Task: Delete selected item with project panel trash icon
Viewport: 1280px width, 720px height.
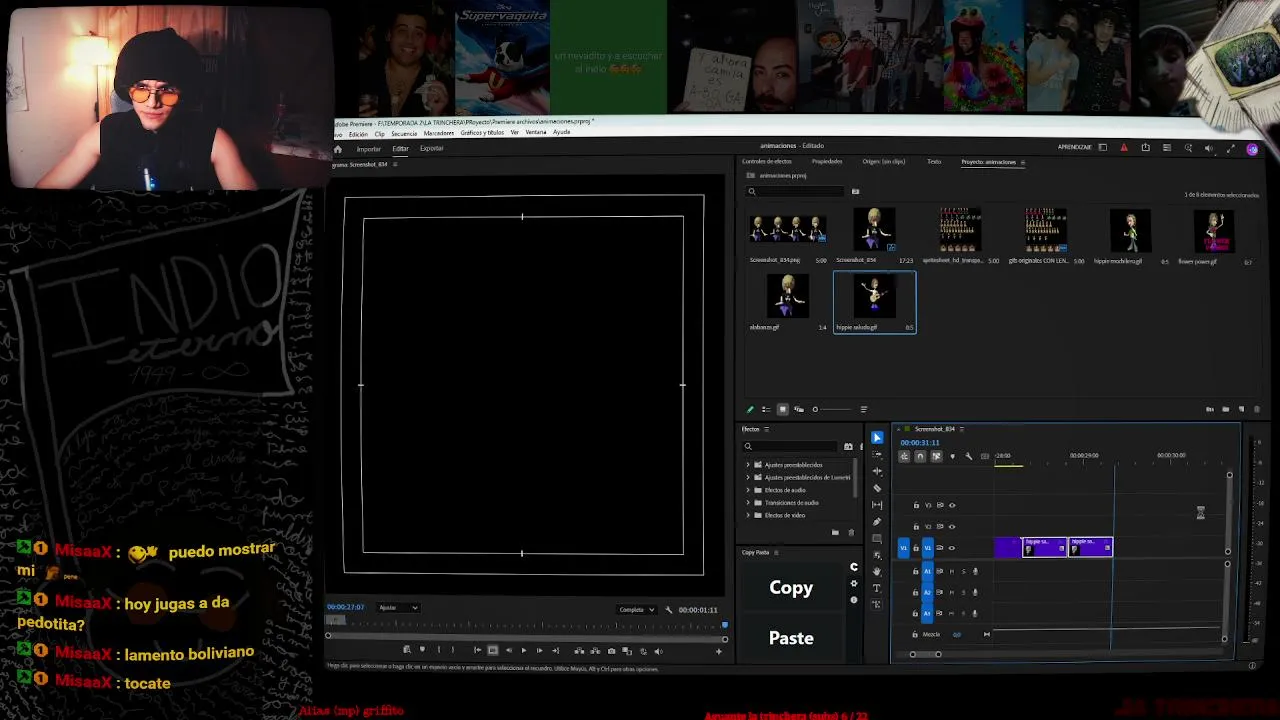Action: tap(1257, 409)
